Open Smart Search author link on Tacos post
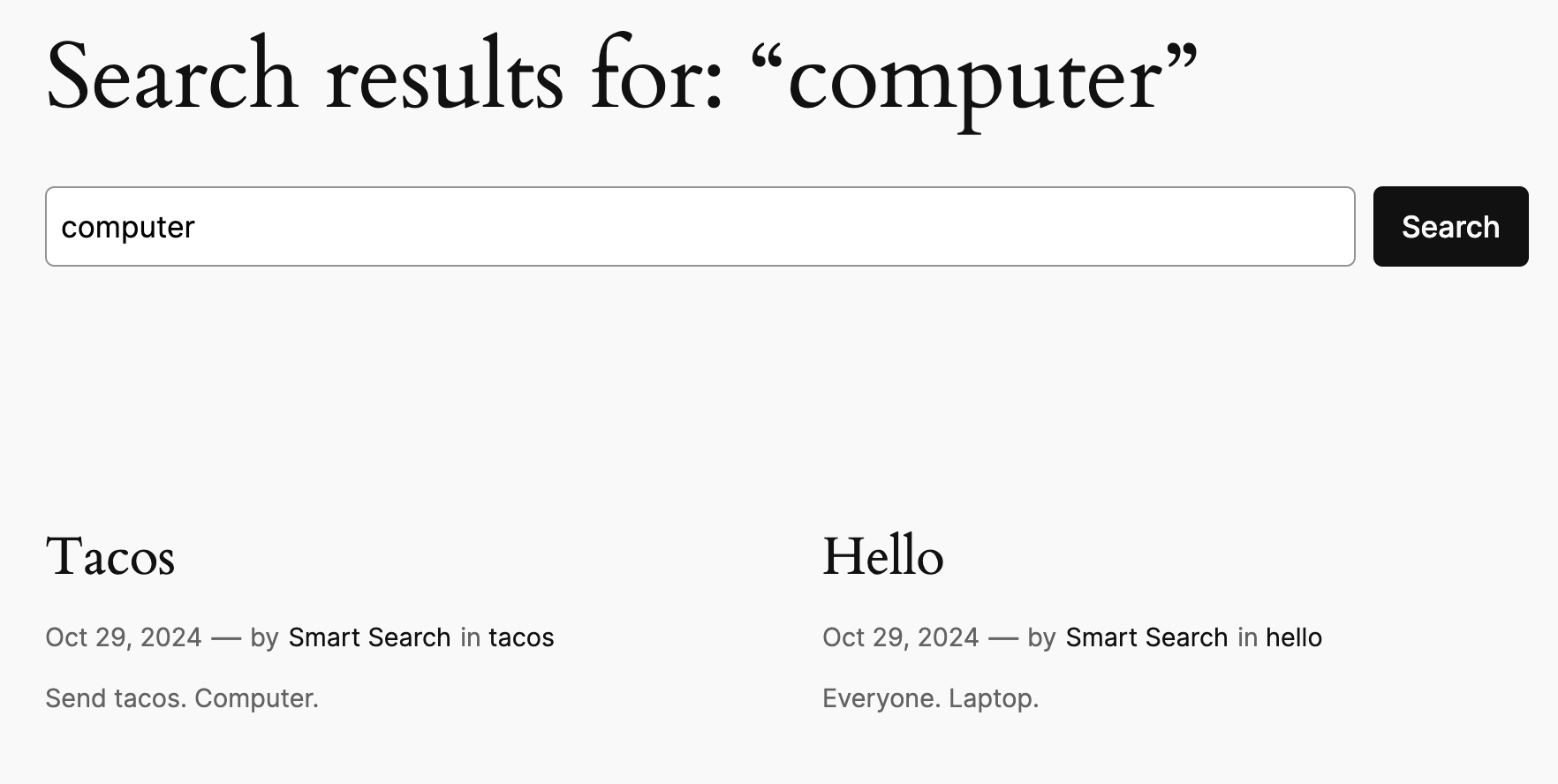This screenshot has width=1558, height=784. pyautogui.click(x=369, y=637)
